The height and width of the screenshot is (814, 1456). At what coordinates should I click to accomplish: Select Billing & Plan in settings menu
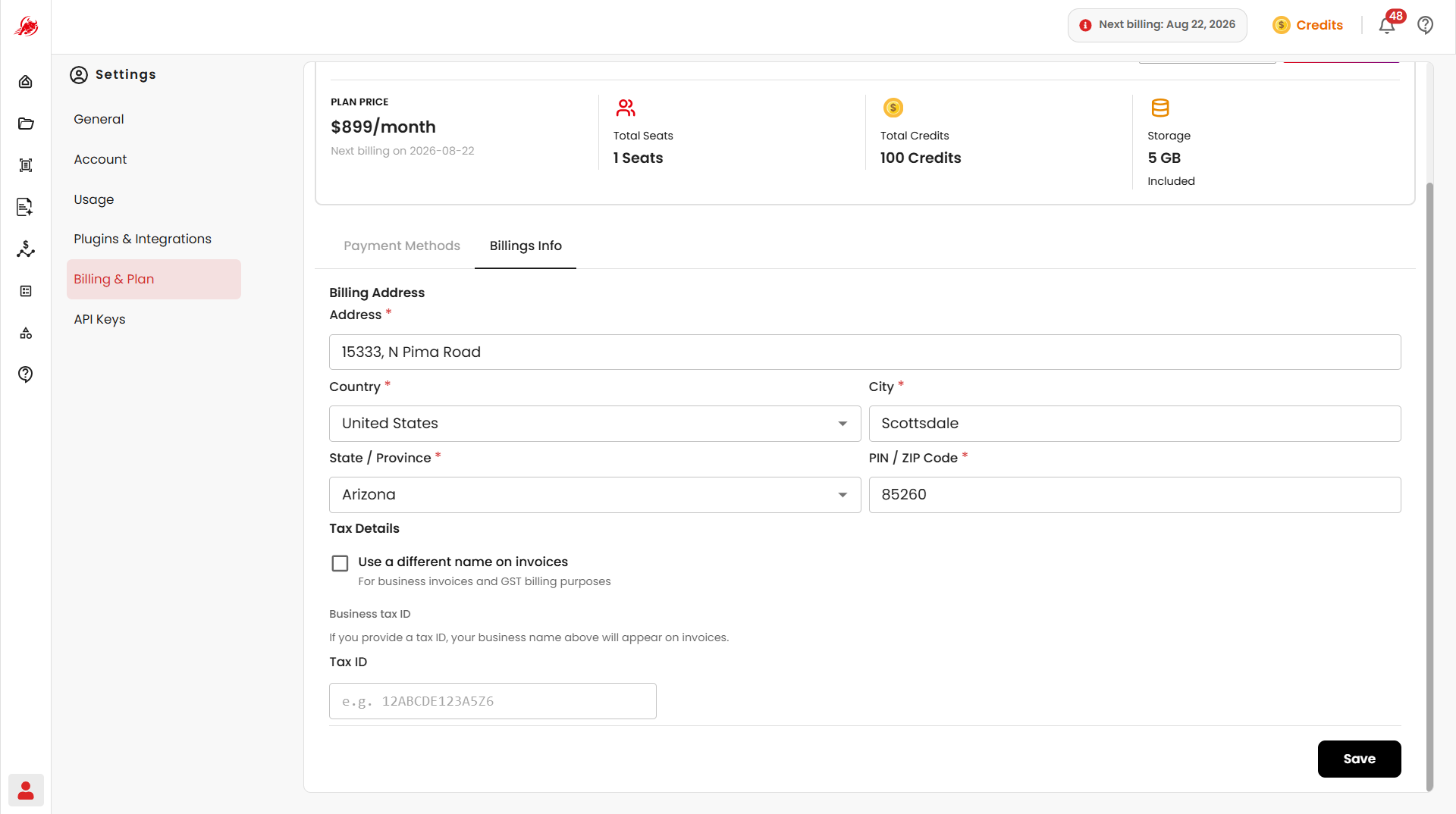coord(153,279)
